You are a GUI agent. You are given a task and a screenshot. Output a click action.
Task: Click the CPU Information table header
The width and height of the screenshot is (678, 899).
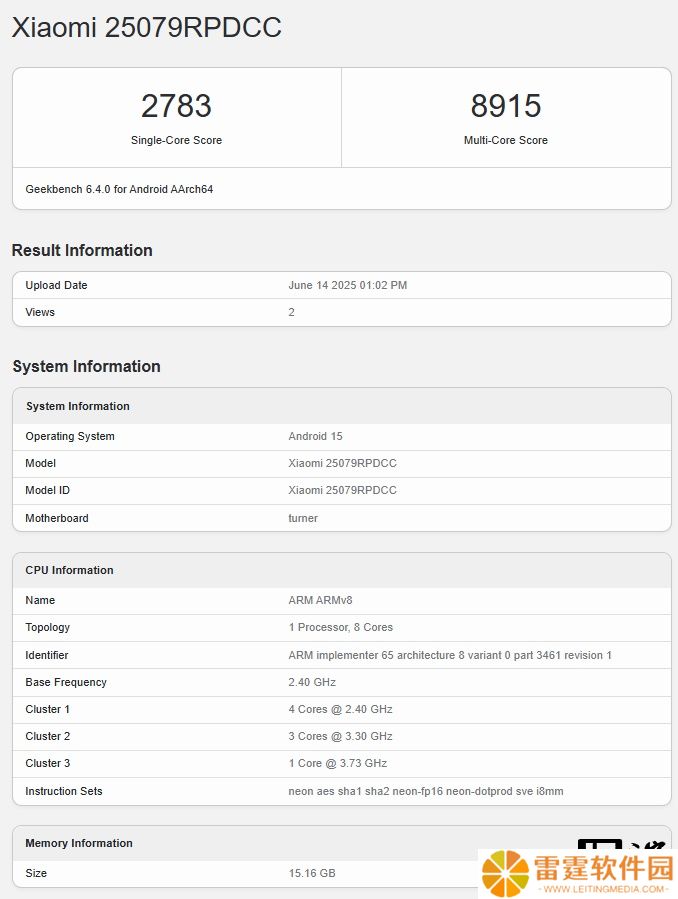[69, 570]
